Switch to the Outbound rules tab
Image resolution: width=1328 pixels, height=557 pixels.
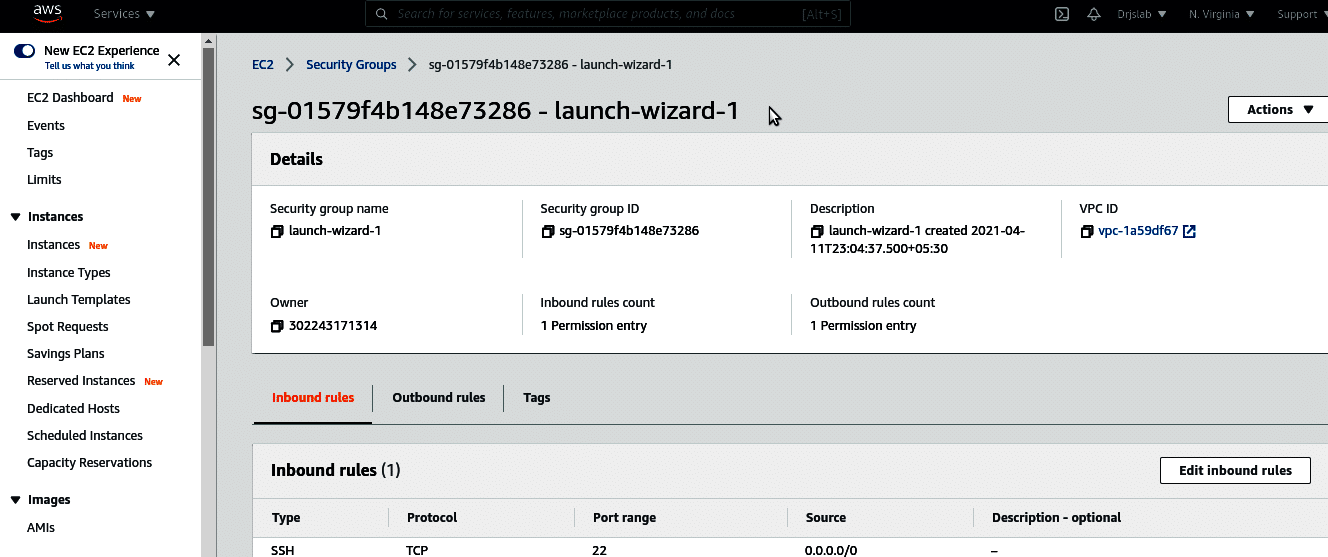439,398
